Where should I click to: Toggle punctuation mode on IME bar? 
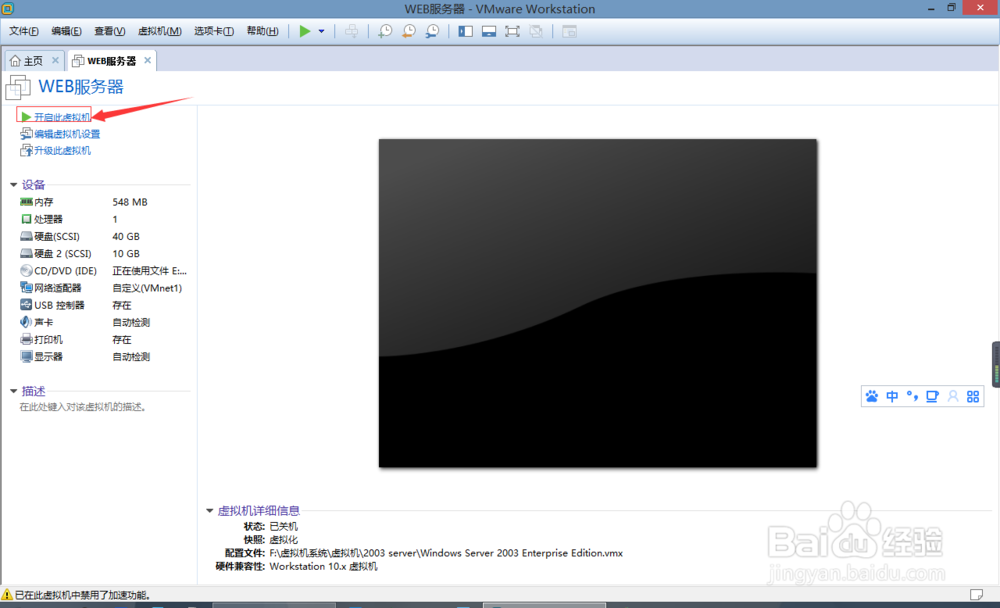pyautogui.click(x=912, y=397)
